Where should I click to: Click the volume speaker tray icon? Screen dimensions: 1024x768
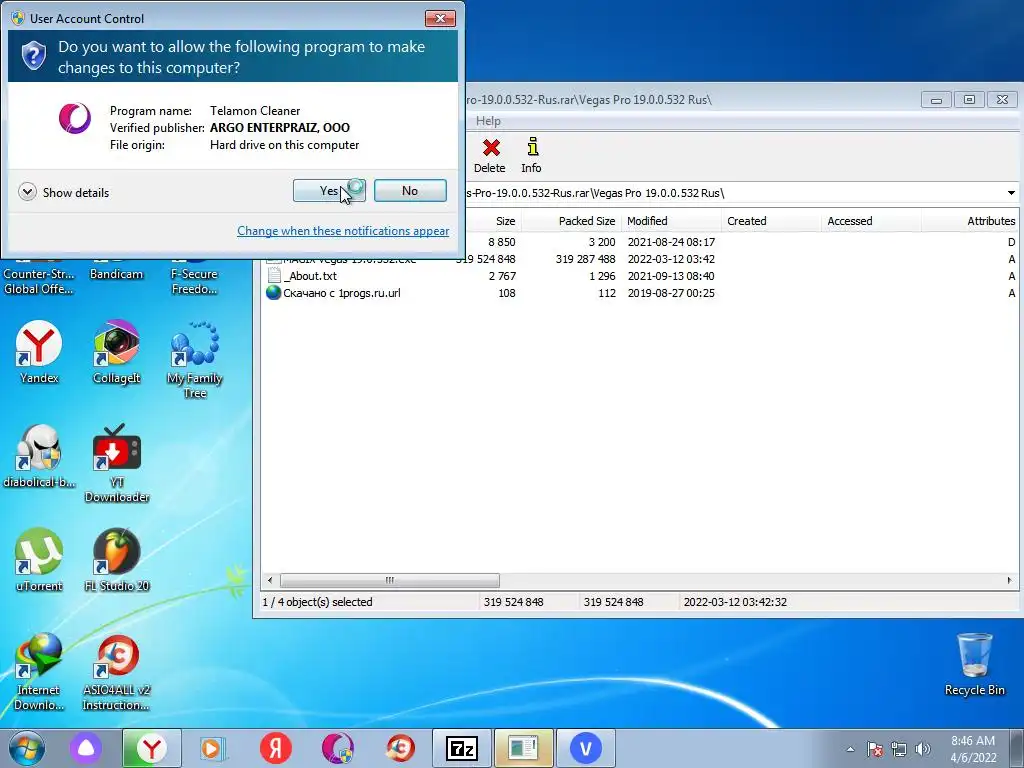point(923,749)
